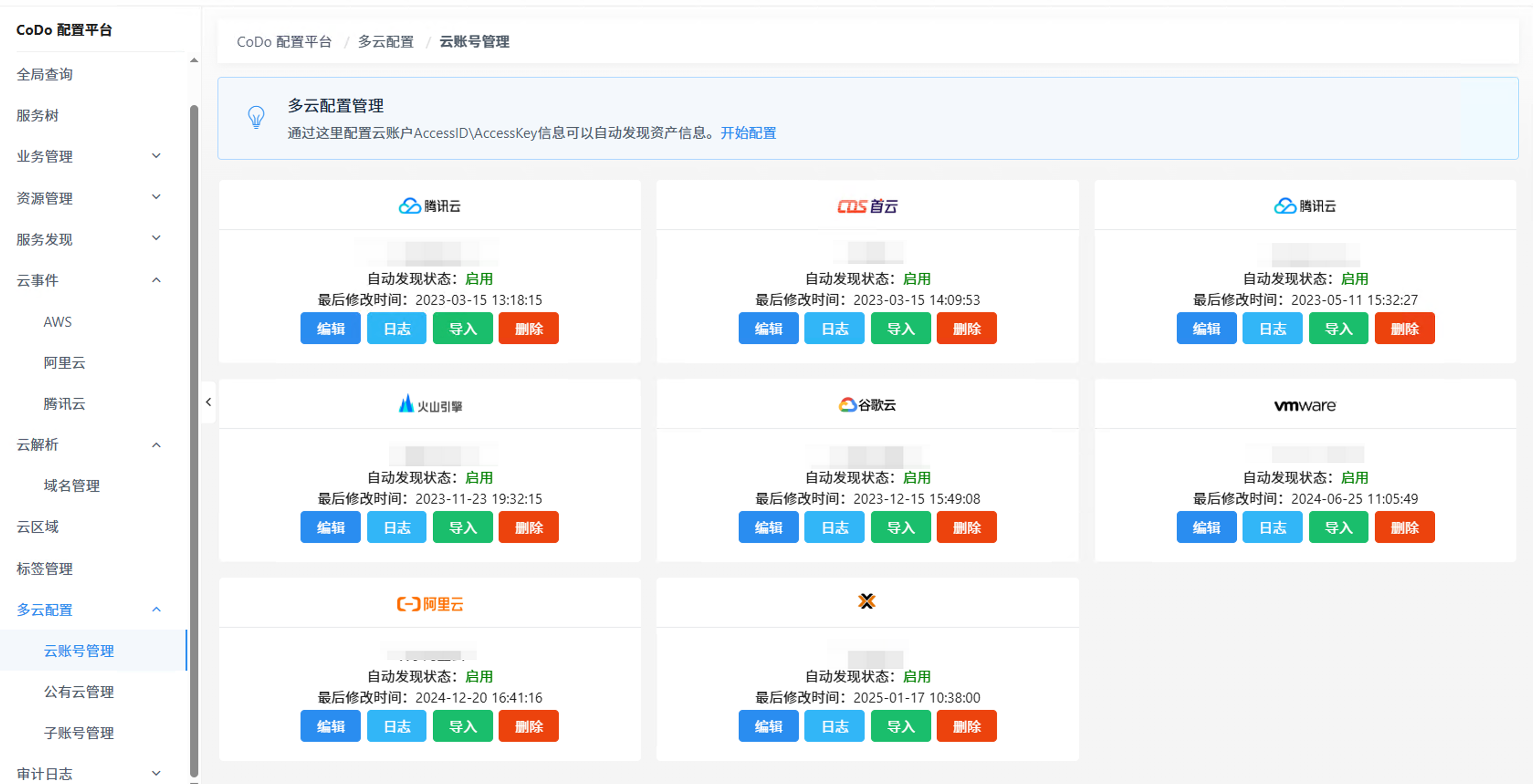Click the CDS 首云 logo
1533x784 pixels.
pos(867,206)
